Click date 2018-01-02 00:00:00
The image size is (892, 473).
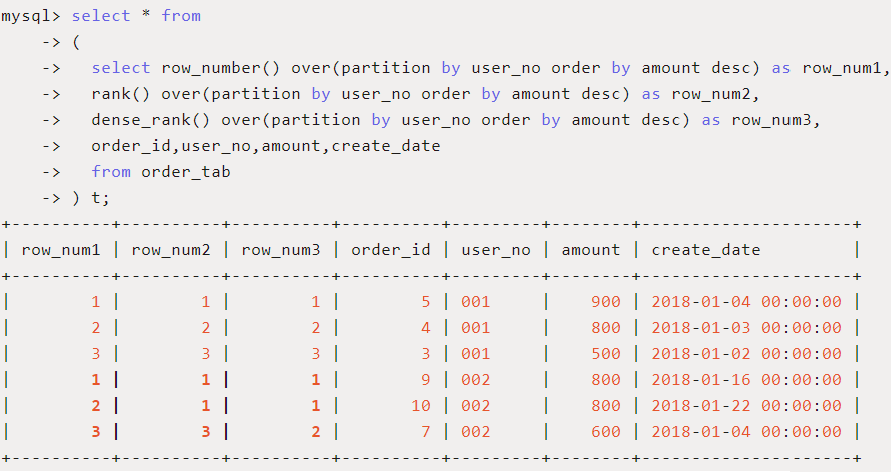point(746,354)
